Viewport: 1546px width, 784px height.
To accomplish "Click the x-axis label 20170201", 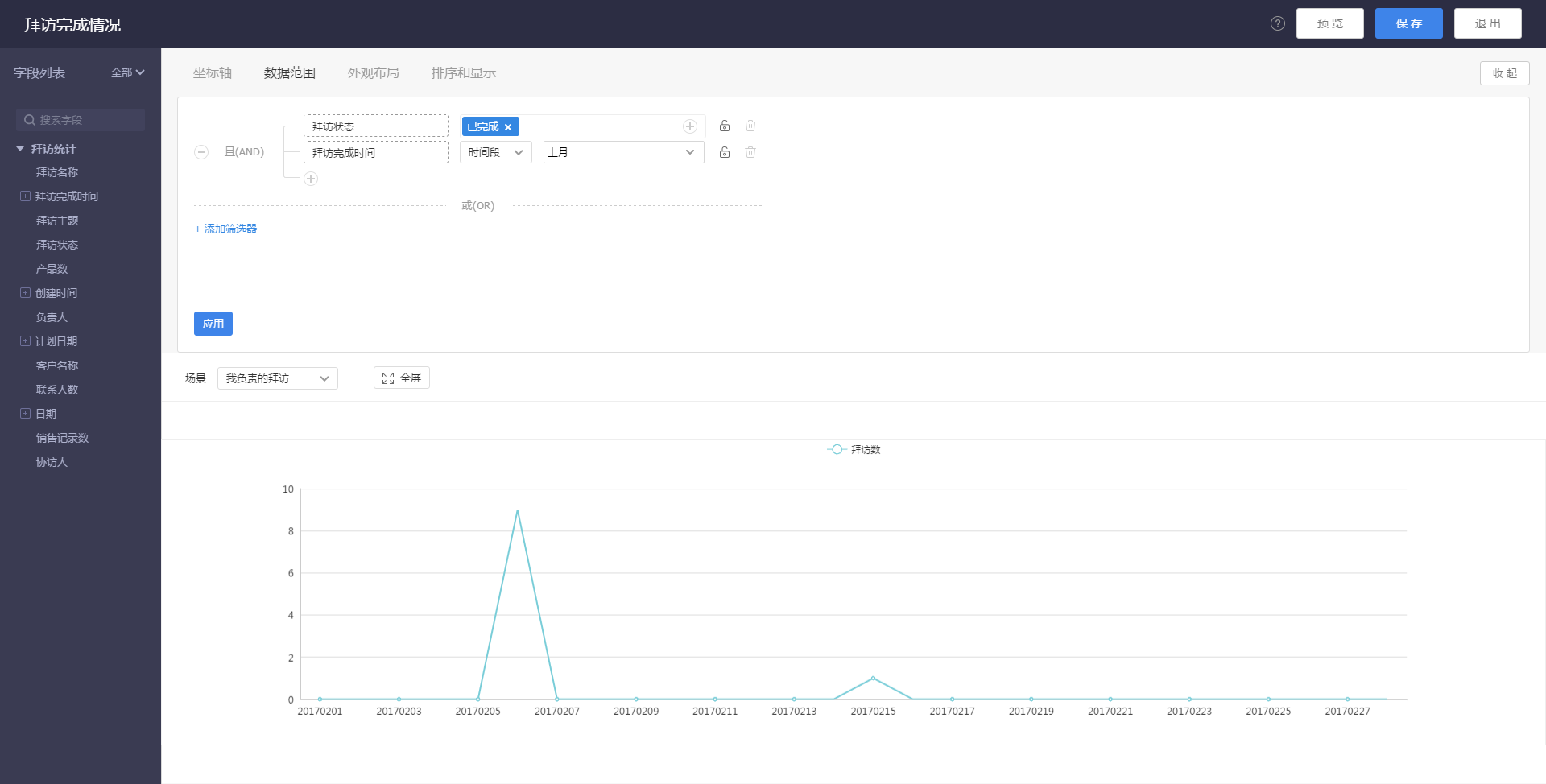I will [x=320, y=712].
